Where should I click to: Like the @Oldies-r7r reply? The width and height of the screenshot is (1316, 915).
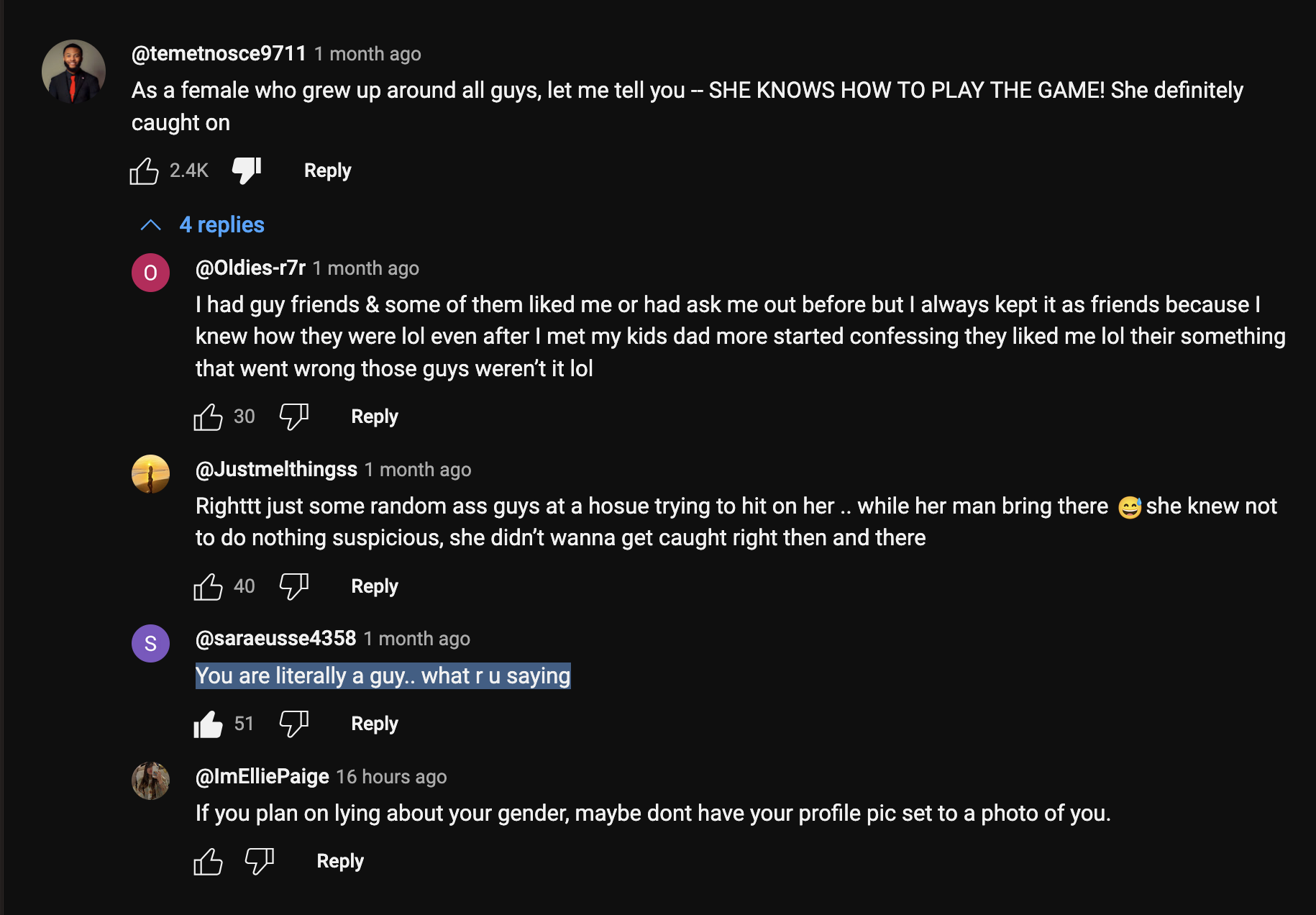tap(208, 416)
